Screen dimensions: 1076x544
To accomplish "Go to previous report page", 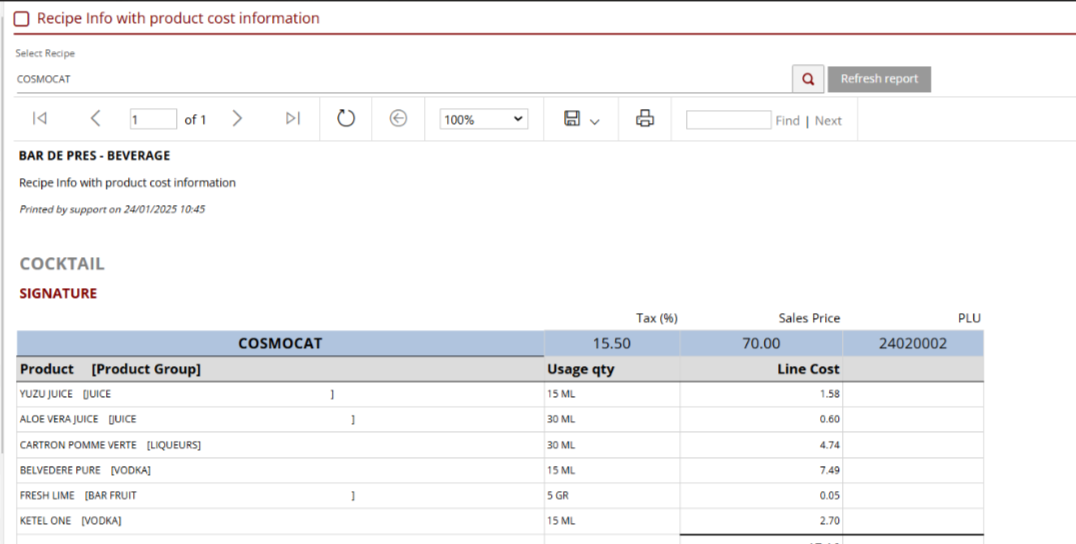I will [95, 119].
